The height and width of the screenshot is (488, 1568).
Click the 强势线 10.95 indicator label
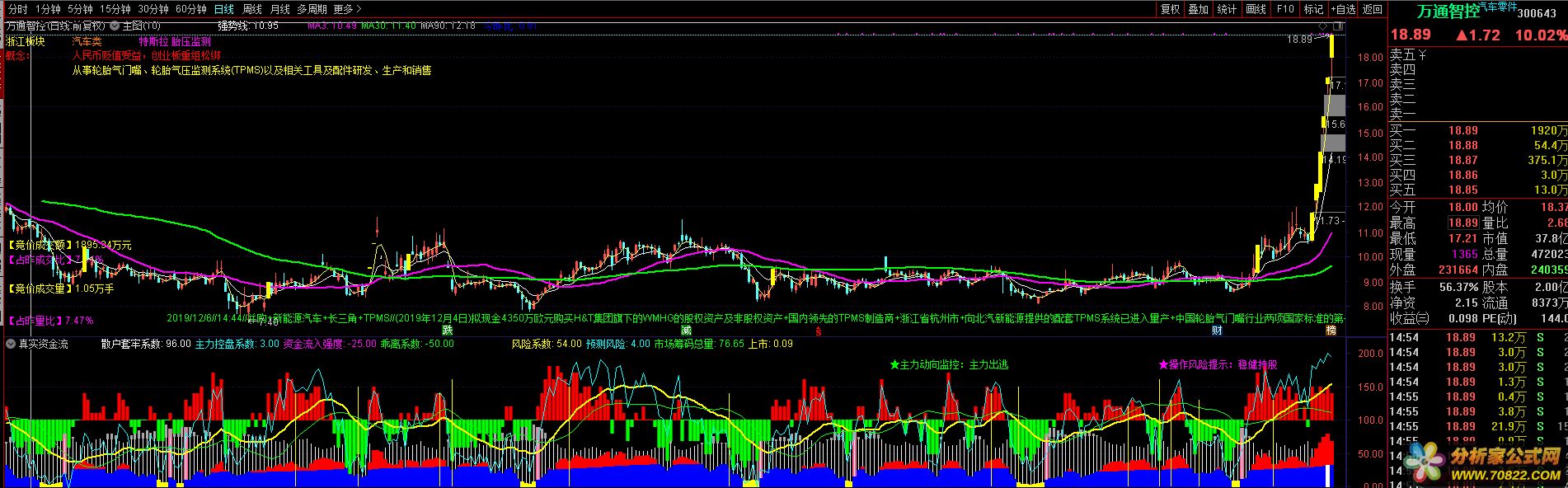click(x=248, y=26)
